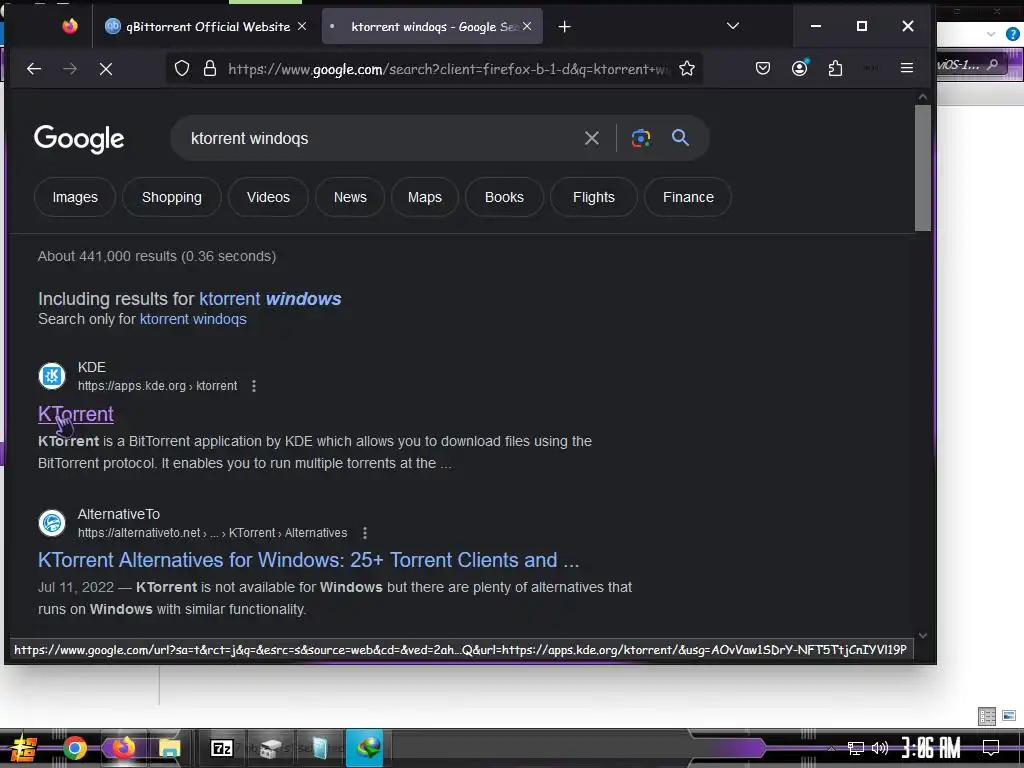Open the Google logo homepage link
Viewport: 1024px width, 768px height.
pos(79,138)
